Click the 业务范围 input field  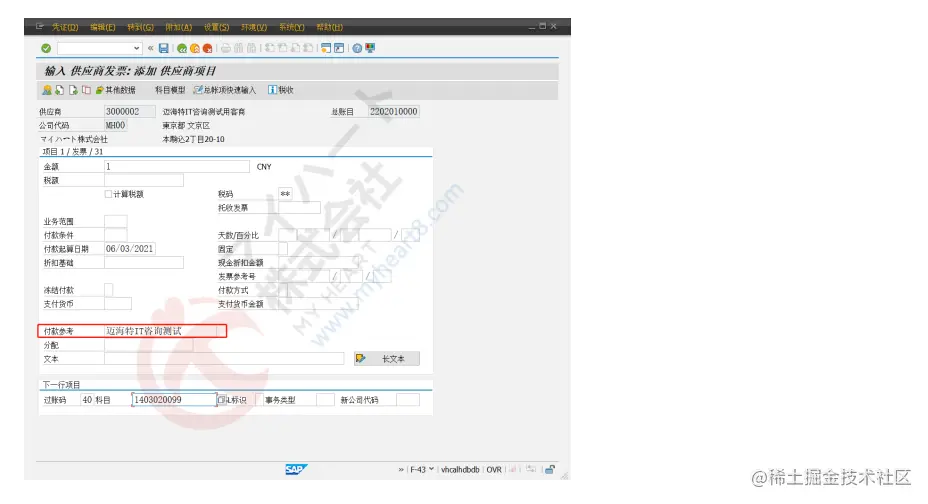[x=115, y=221]
